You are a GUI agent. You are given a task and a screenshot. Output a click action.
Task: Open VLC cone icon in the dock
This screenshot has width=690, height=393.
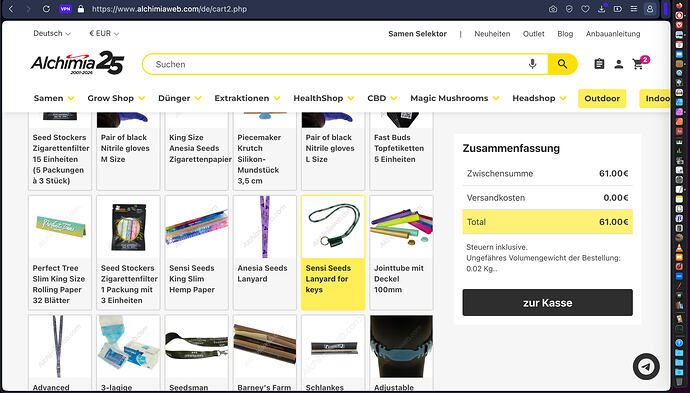pos(679,248)
